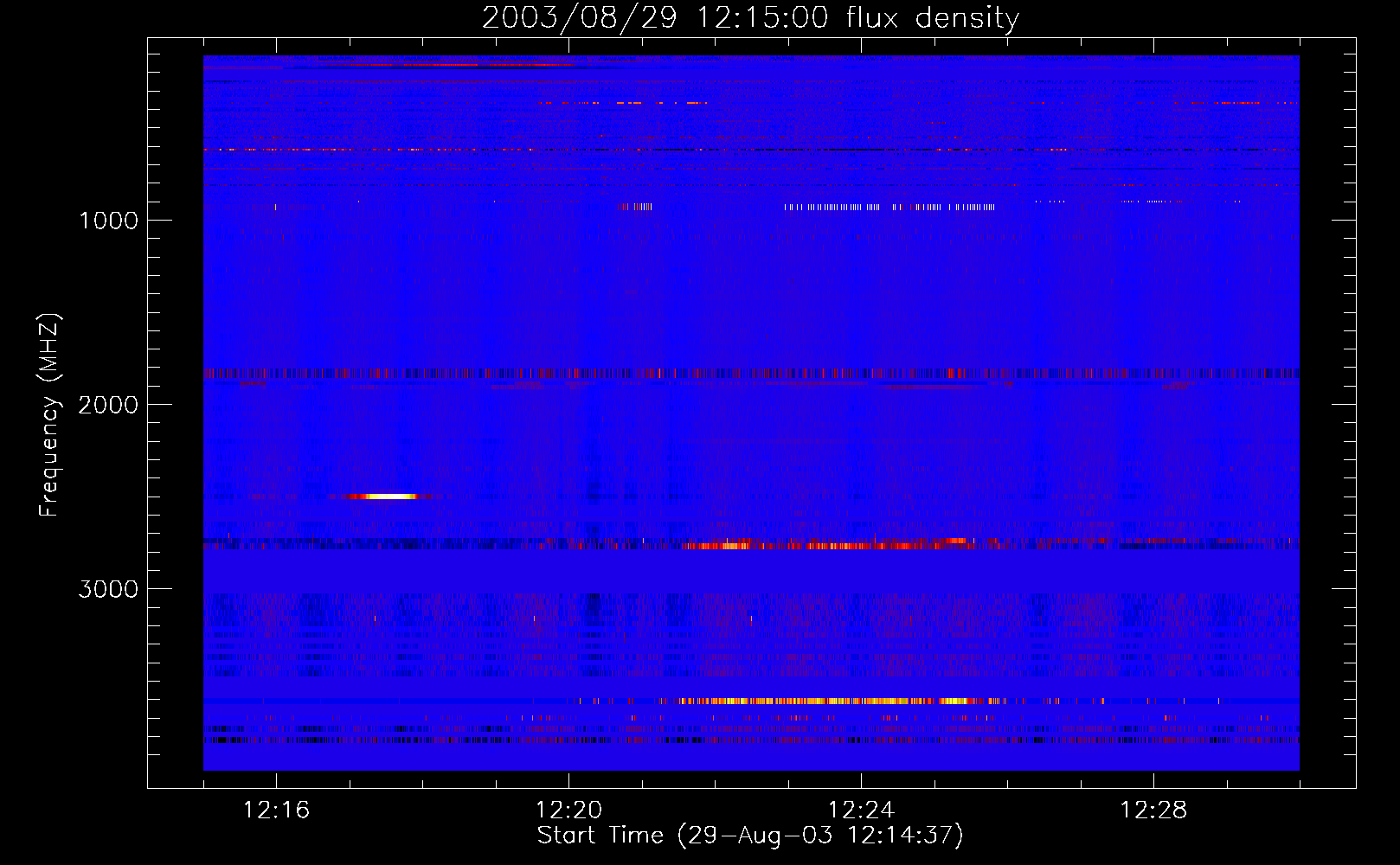Select the 1000 frequency tick label

pos(108,221)
